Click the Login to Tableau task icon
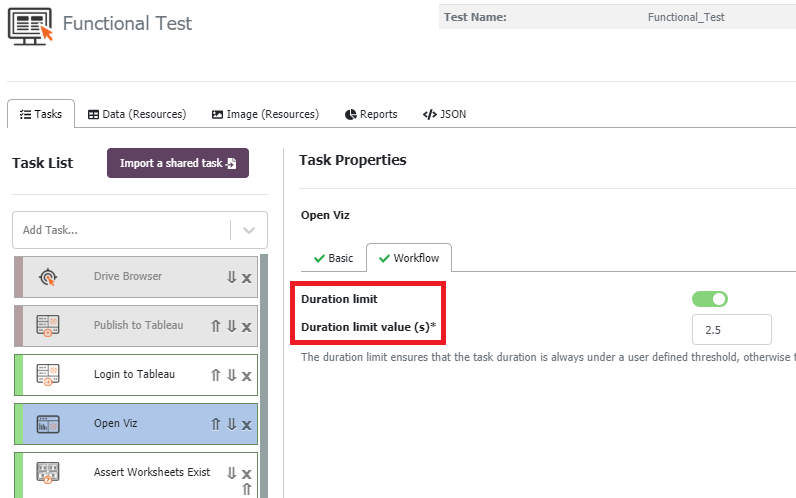Viewport: 796px width, 498px height. pos(48,374)
